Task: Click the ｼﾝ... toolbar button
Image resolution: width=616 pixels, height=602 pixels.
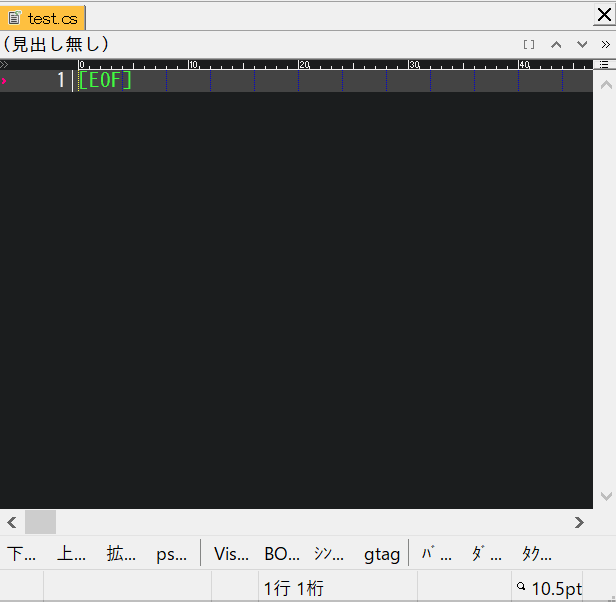Action: click(328, 554)
